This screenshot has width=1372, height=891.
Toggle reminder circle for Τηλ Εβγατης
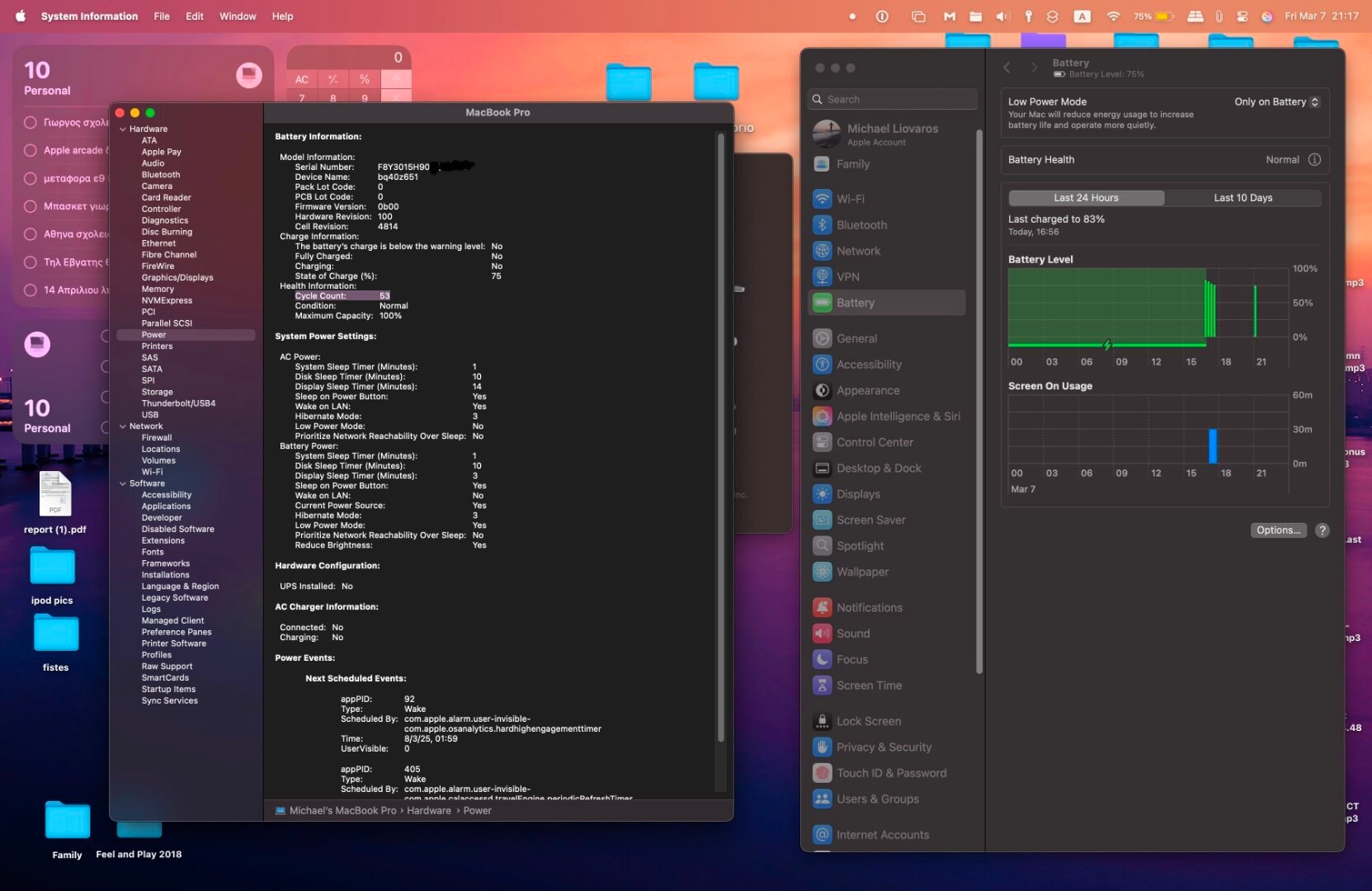(31, 262)
